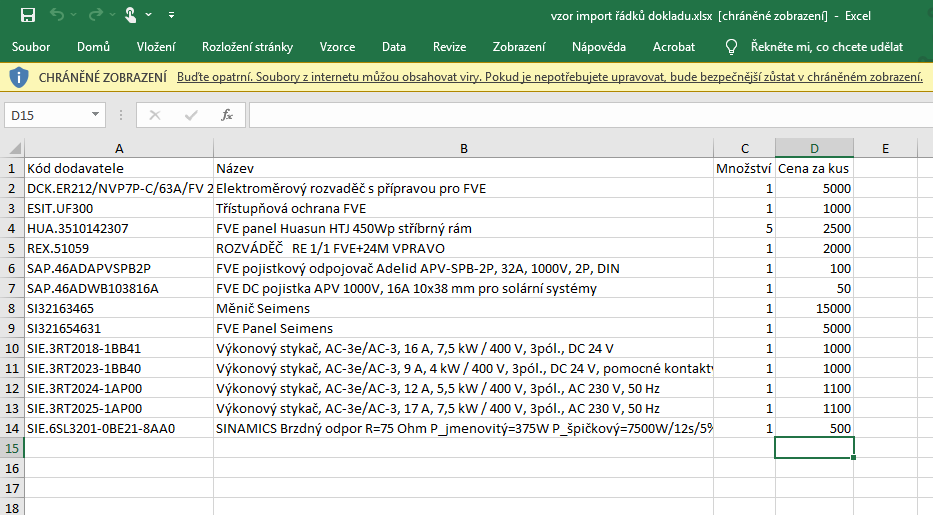
Task: Select row 15 header
Action: point(12,448)
